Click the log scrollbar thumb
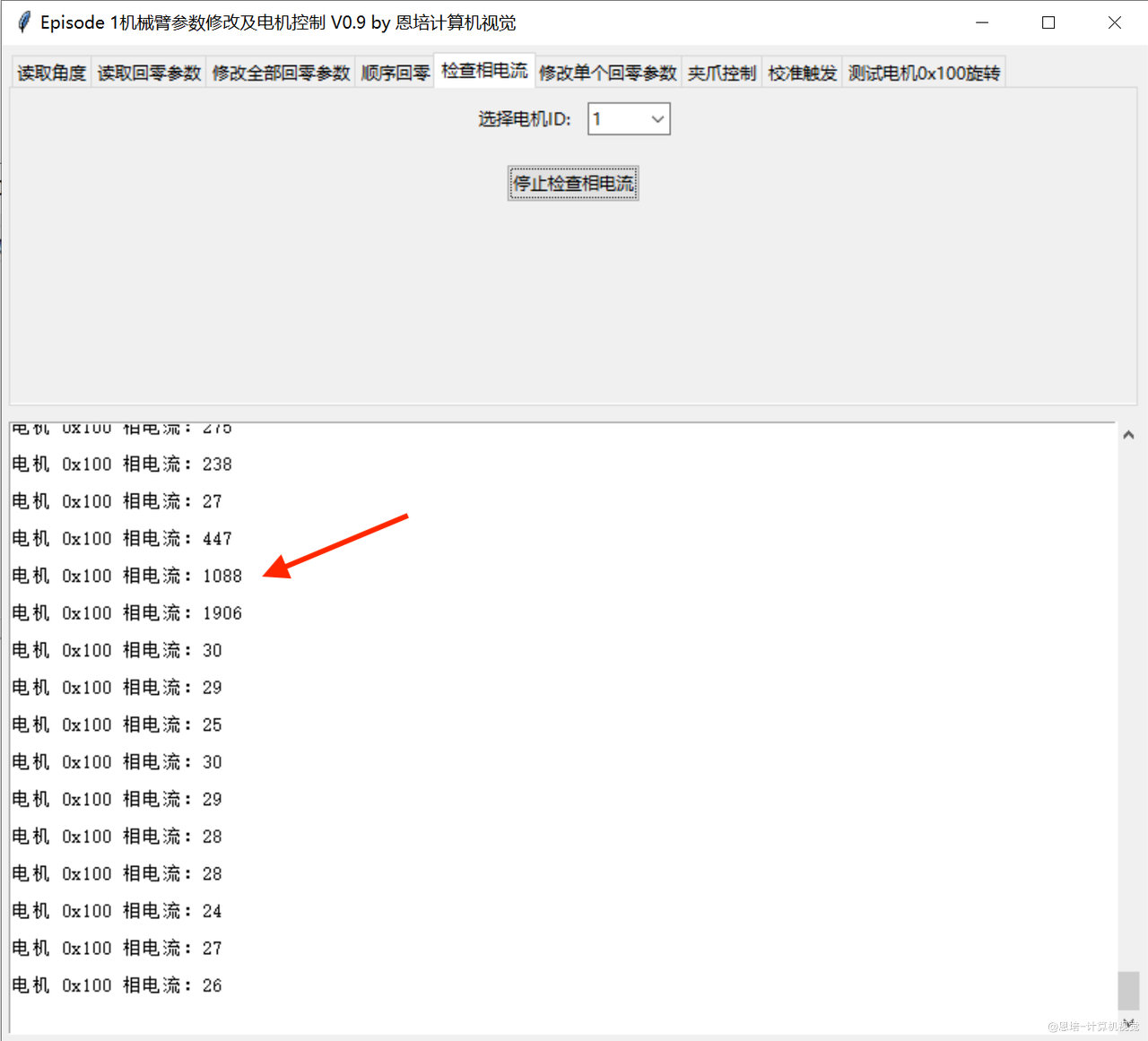1148x1041 pixels. 1128,991
